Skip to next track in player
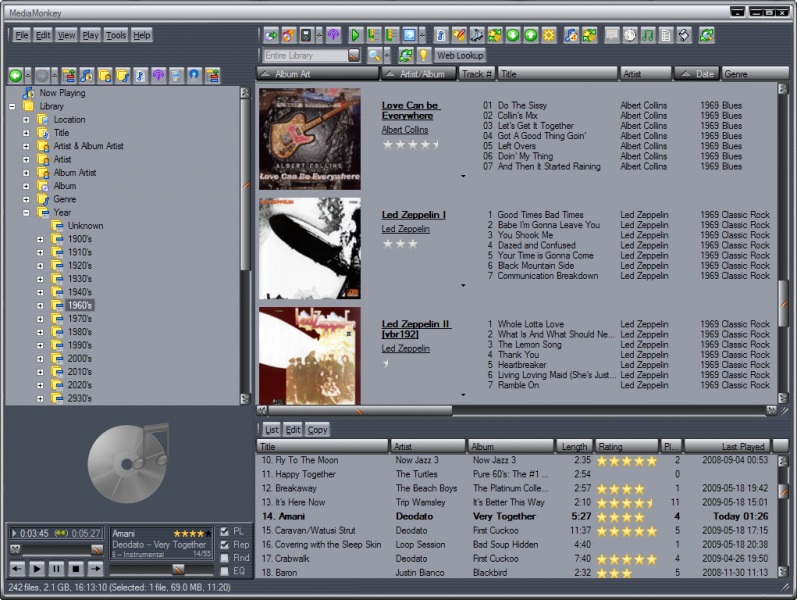Viewport: 797px width, 600px height. [x=95, y=568]
